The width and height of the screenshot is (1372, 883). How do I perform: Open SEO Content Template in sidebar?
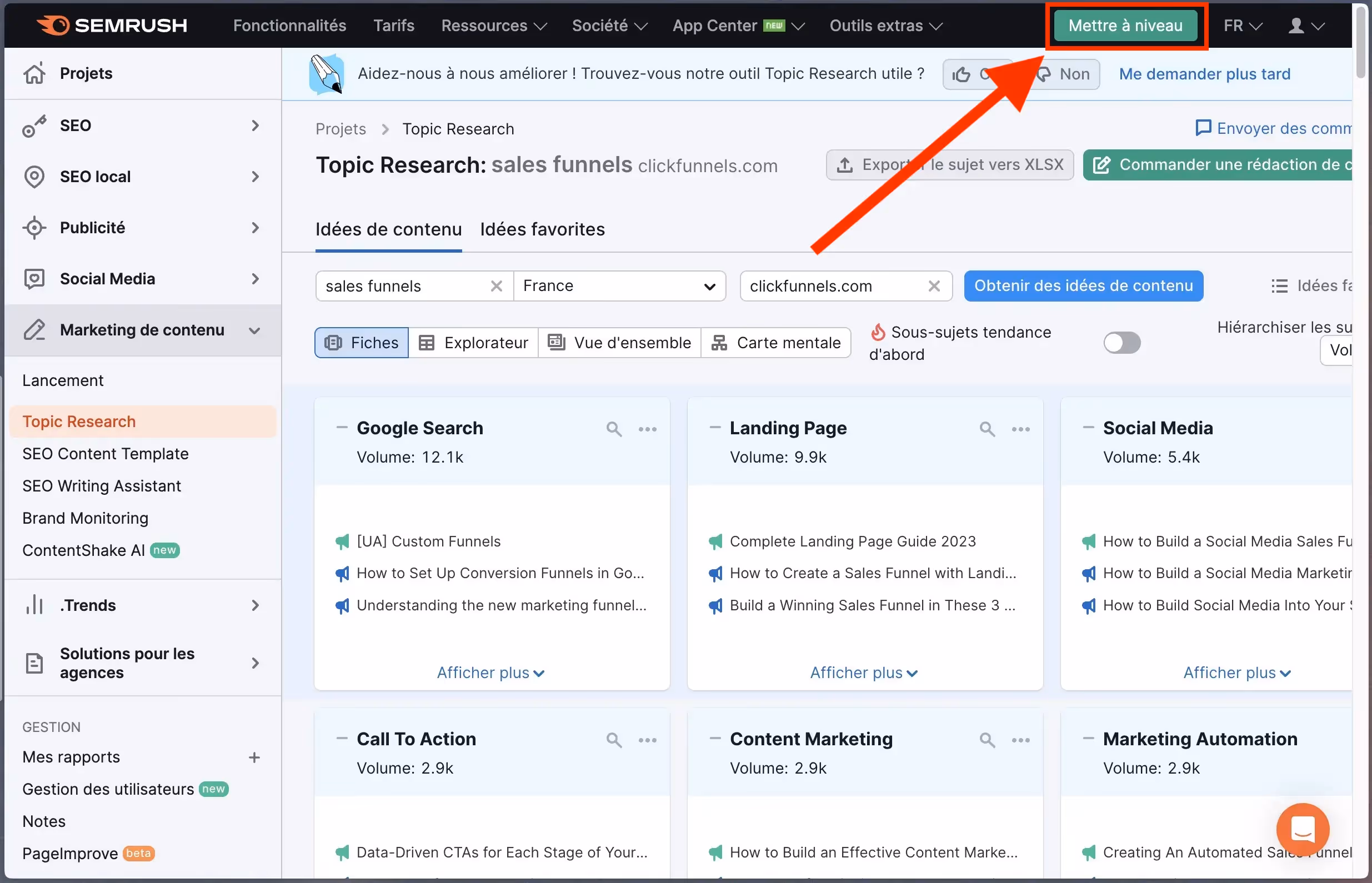[106, 454]
